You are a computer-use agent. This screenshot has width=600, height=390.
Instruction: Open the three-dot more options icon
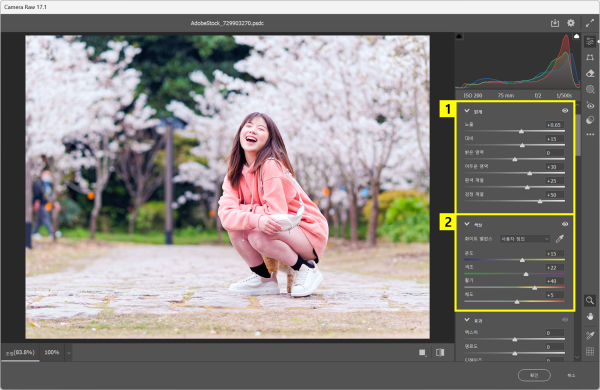[590, 134]
